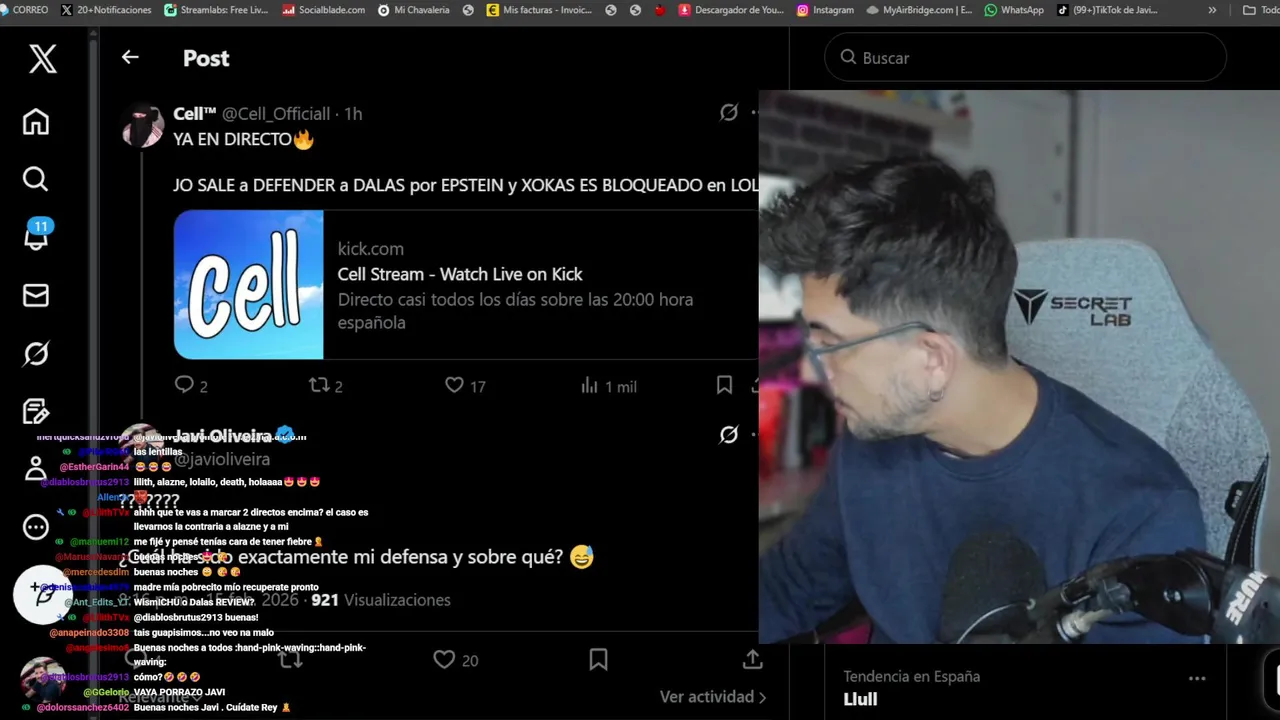Expand hidden bookmarks with the chevron

click(1212, 10)
